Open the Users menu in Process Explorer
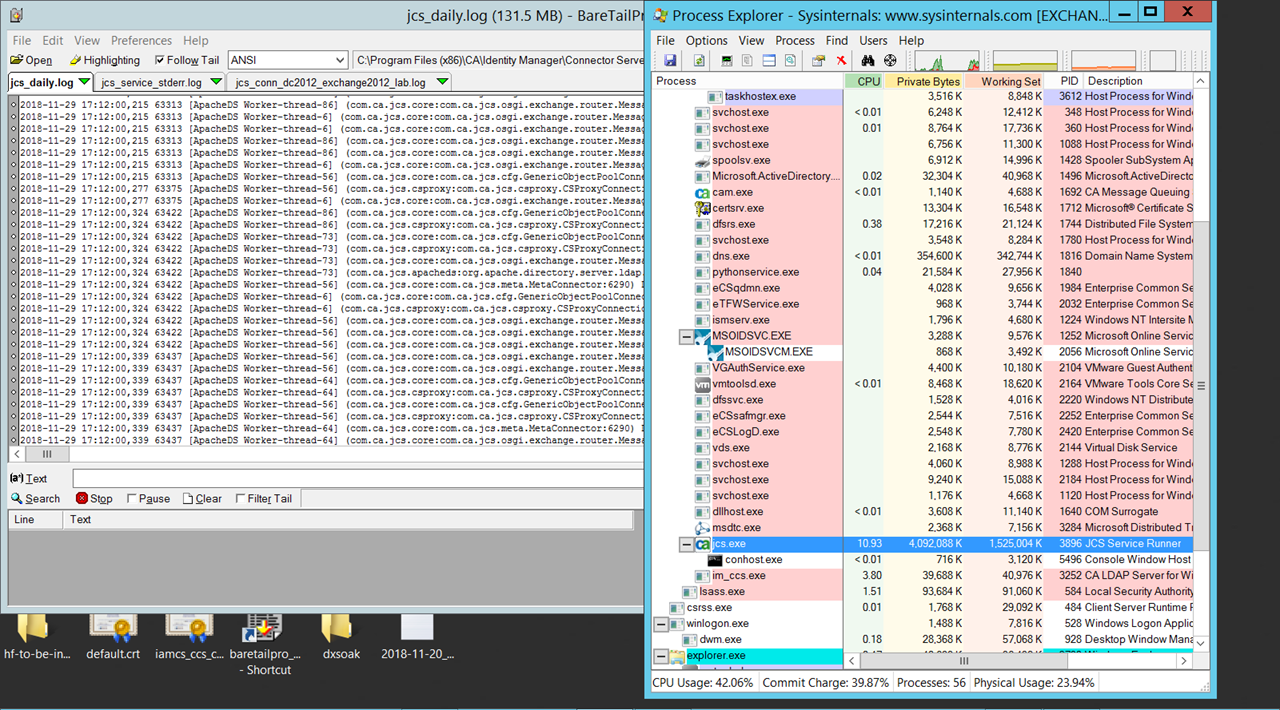Image resolution: width=1280 pixels, height=710 pixels. pyautogui.click(x=873, y=40)
